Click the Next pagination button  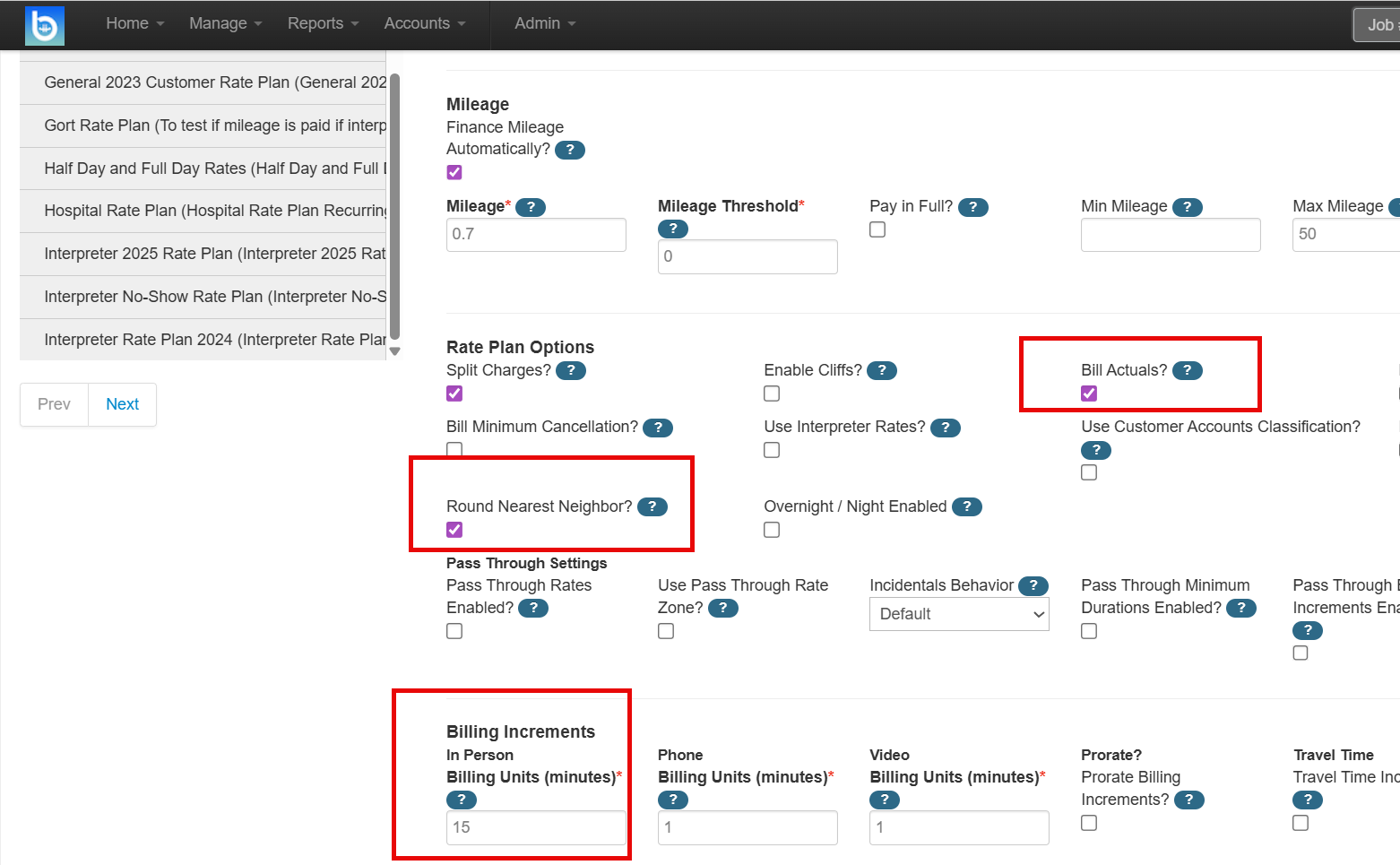pyautogui.click(x=122, y=404)
